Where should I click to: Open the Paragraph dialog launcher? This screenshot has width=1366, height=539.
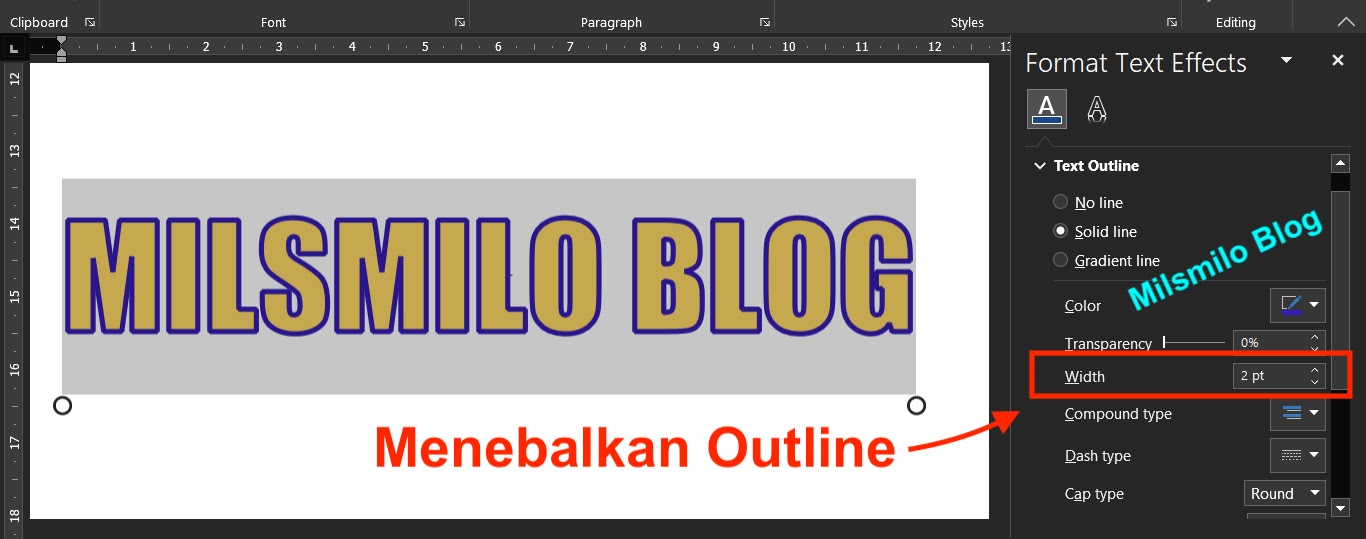coord(764,22)
